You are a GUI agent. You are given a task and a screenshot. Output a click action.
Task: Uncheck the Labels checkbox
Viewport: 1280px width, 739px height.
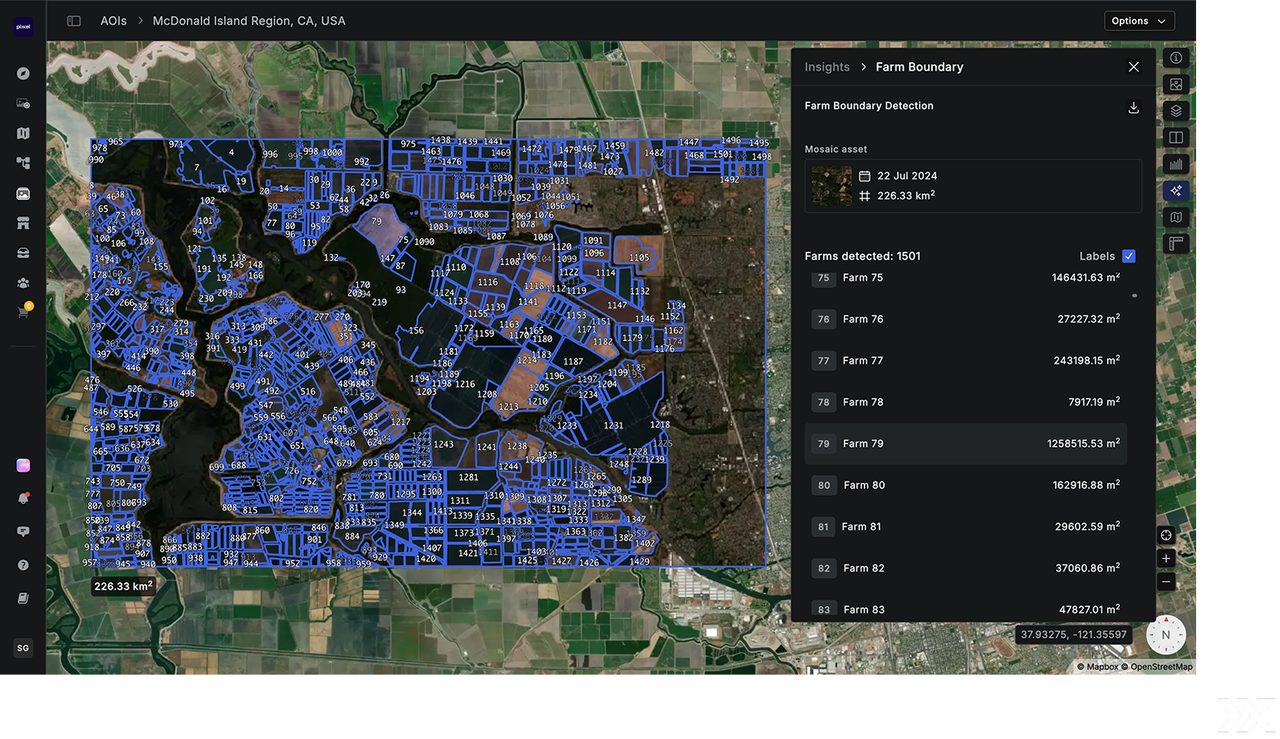[x=1129, y=256]
